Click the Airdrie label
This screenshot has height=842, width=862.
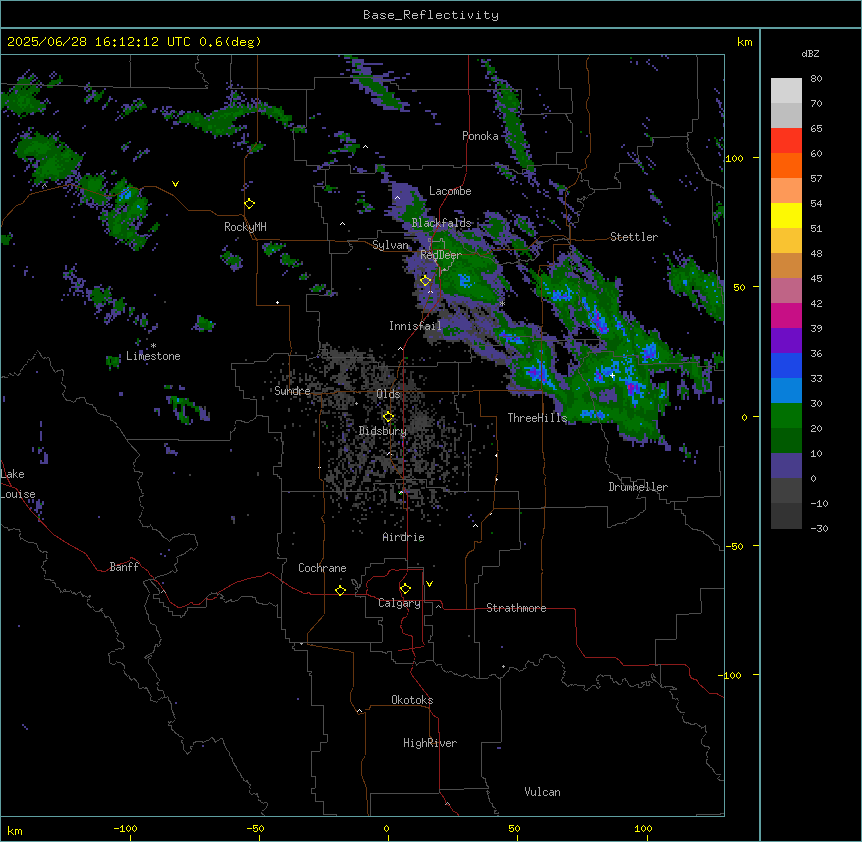pyautogui.click(x=403, y=537)
